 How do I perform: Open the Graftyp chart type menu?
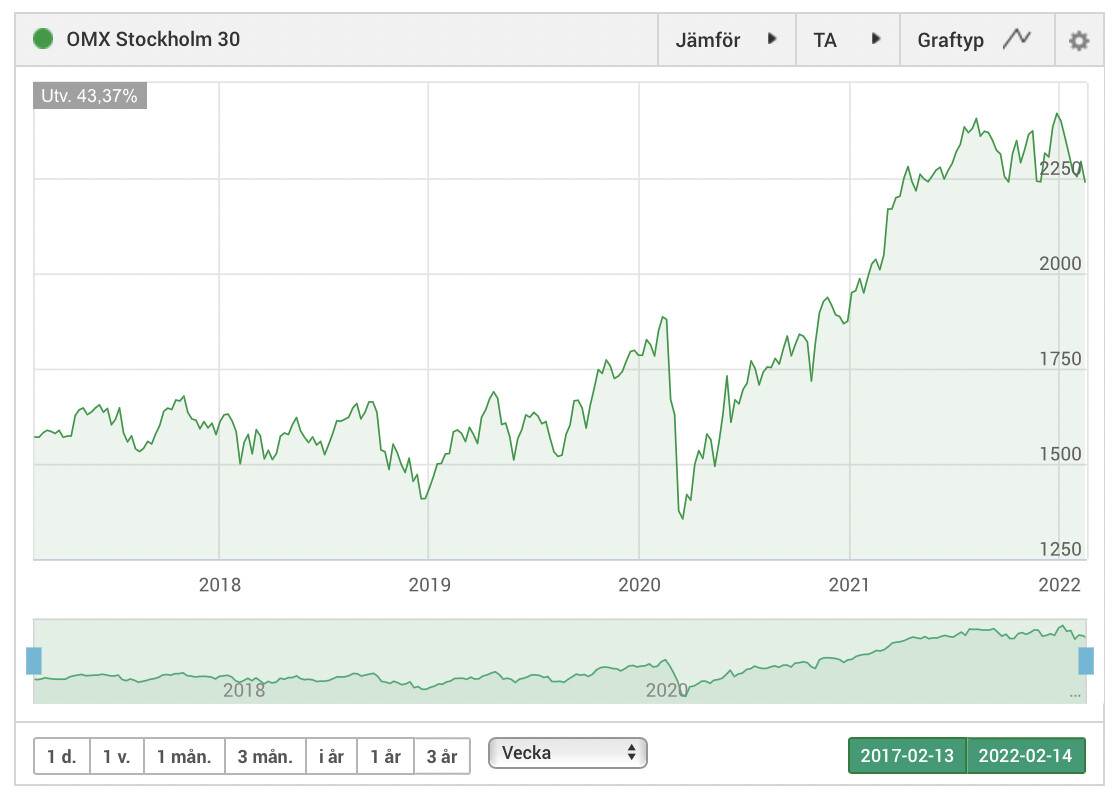[x=977, y=40]
